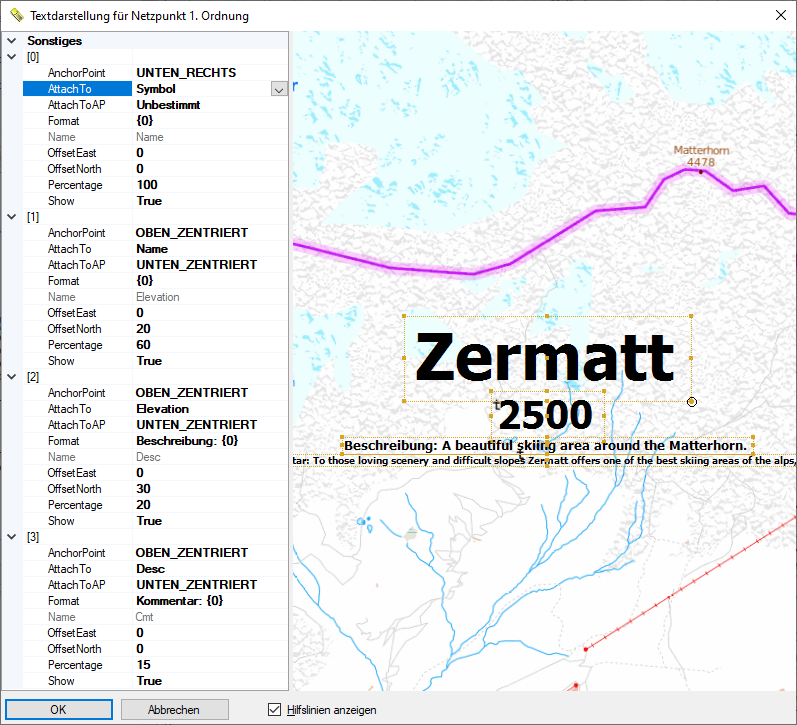Collapse the [1] entry
Image resolution: width=797 pixels, height=725 pixels.
12,217
